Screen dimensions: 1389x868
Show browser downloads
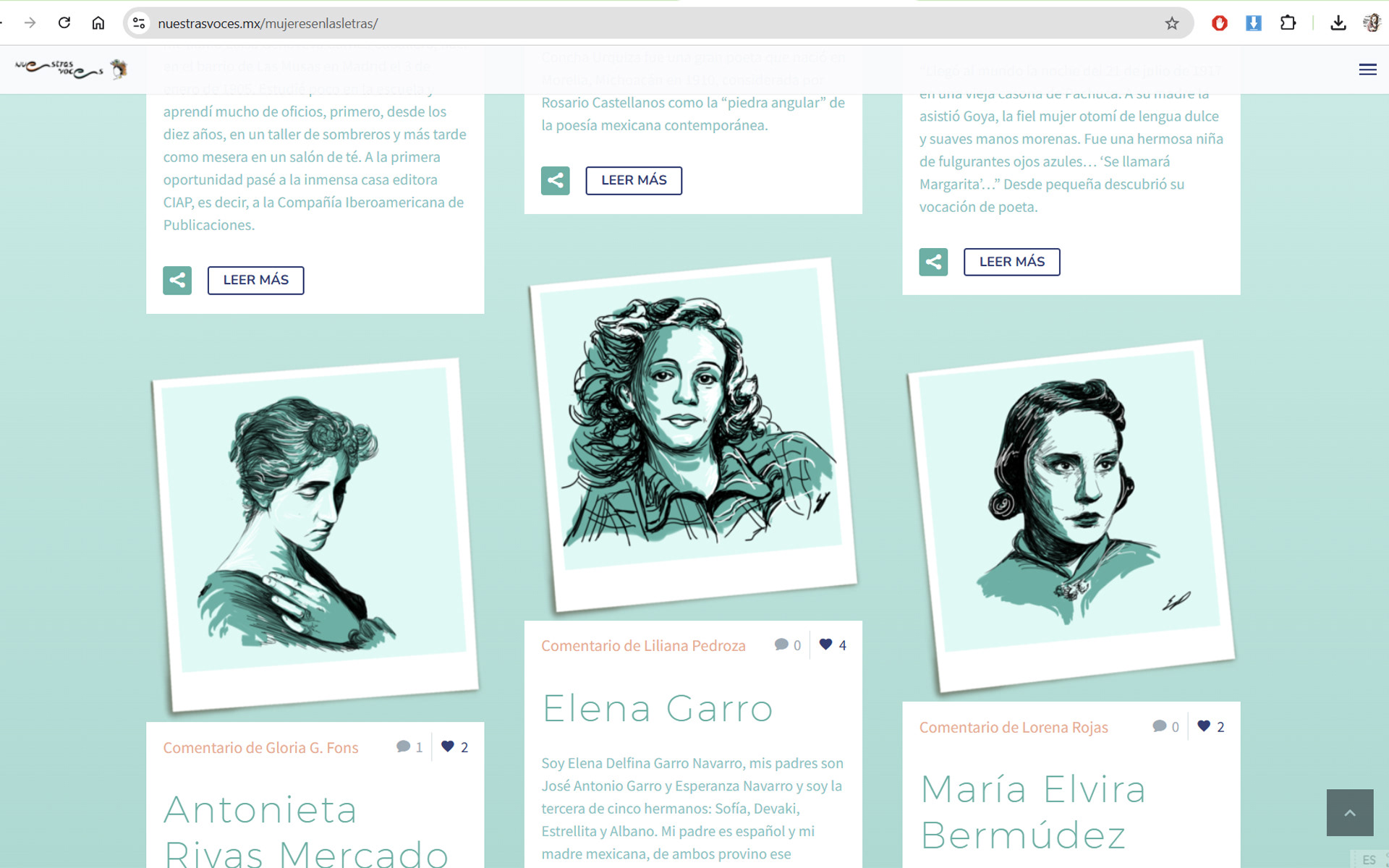click(x=1338, y=23)
